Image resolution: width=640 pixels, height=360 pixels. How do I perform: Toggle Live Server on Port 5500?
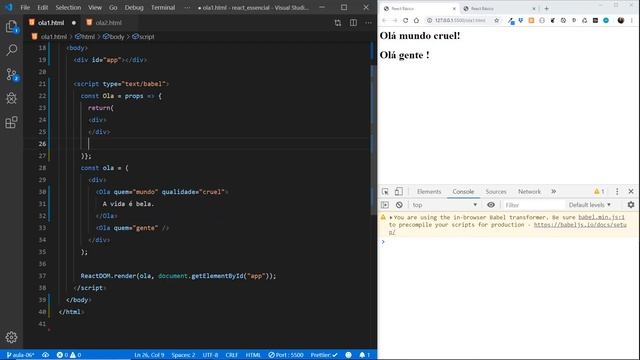(286, 355)
